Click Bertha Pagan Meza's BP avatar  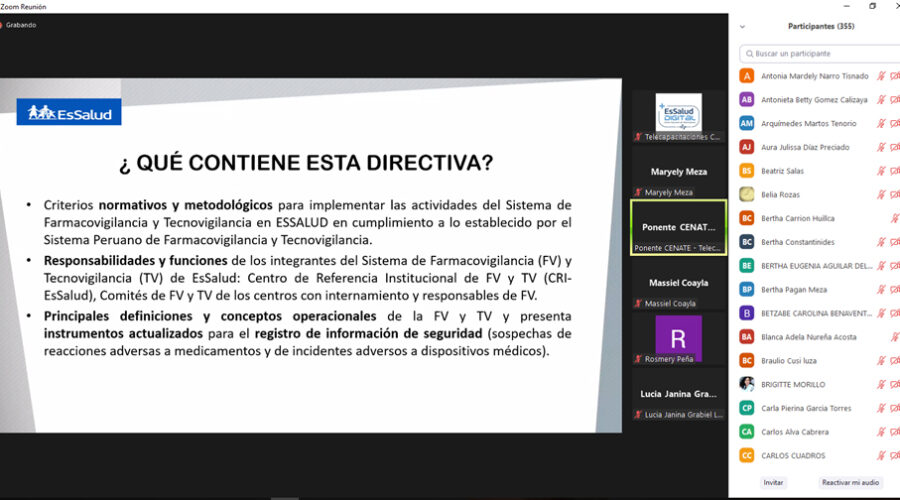[747, 289]
